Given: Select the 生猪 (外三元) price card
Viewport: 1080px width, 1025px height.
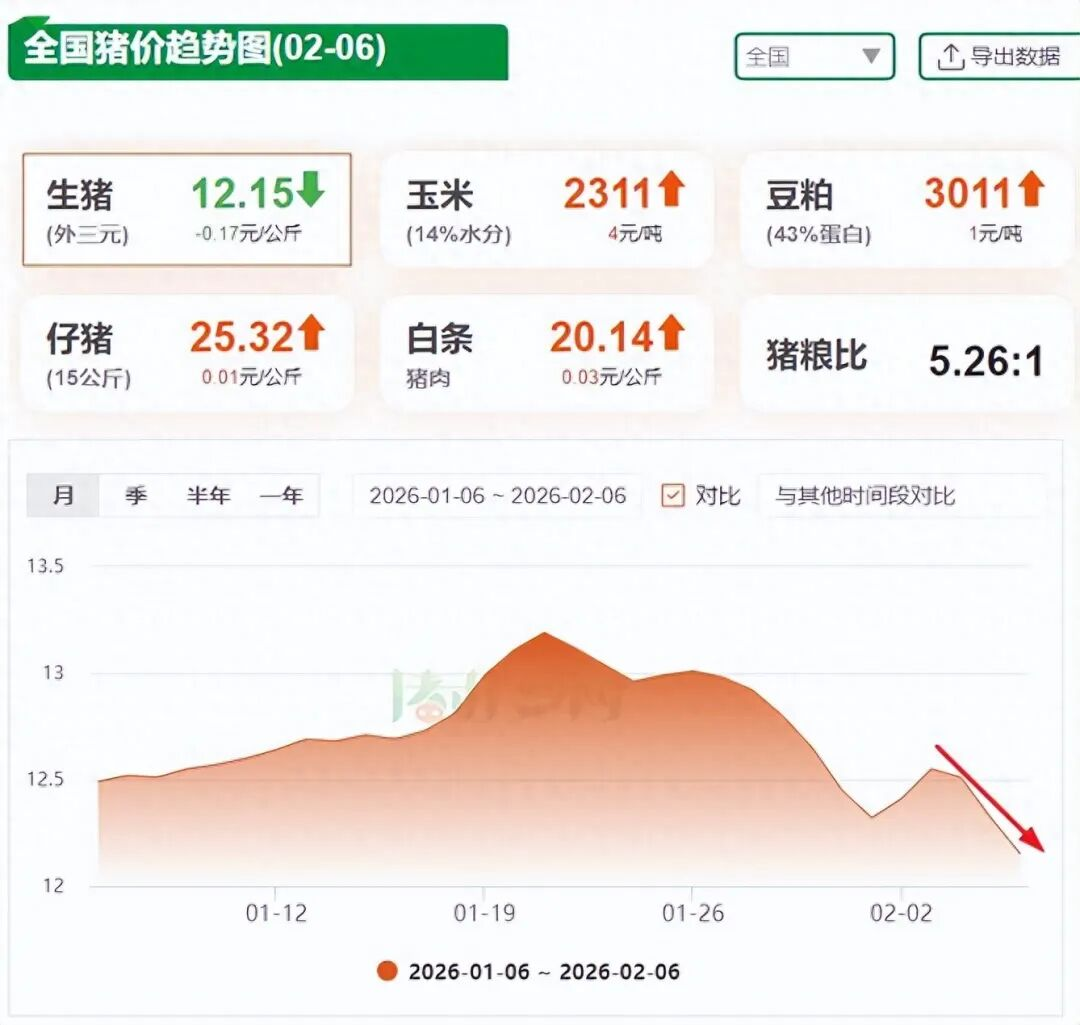Looking at the screenshot, I should [x=187, y=209].
